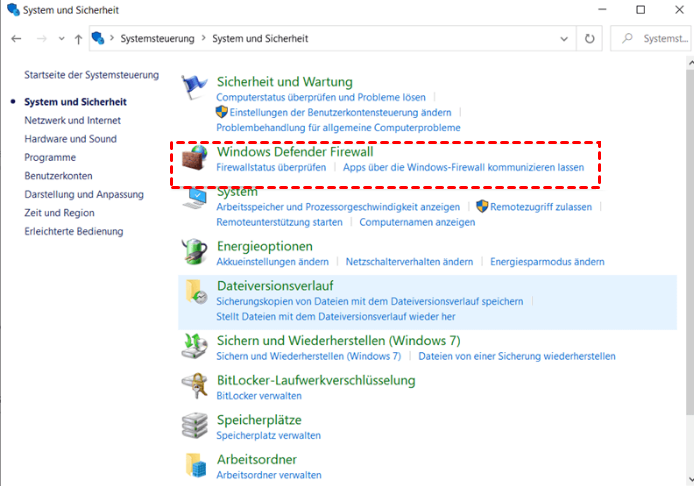Screen dimensions: 694x486
Task: Click Problembehandlung für allgemeine Computerprobleme
Action: click(x=338, y=128)
